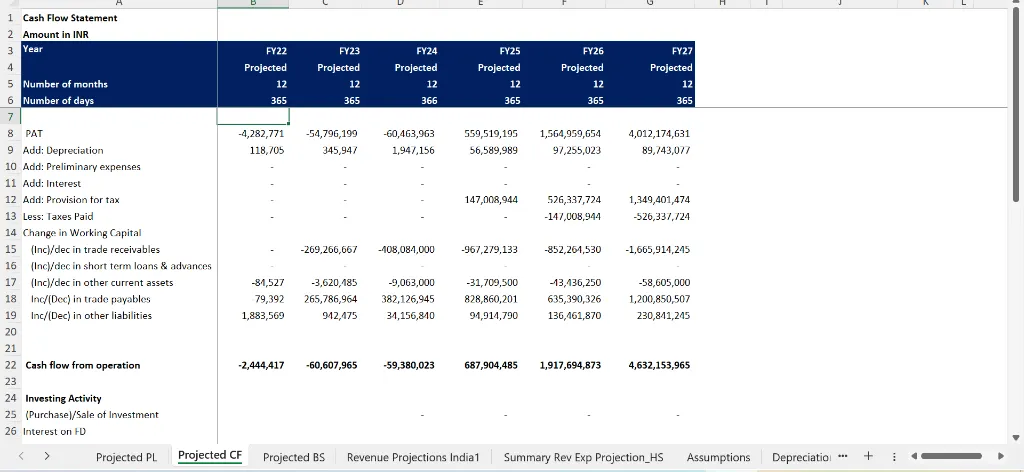Open Summary Rev Exp Projection_HS tab
Viewport: 1024px width, 472px height.
tap(583, 457)
